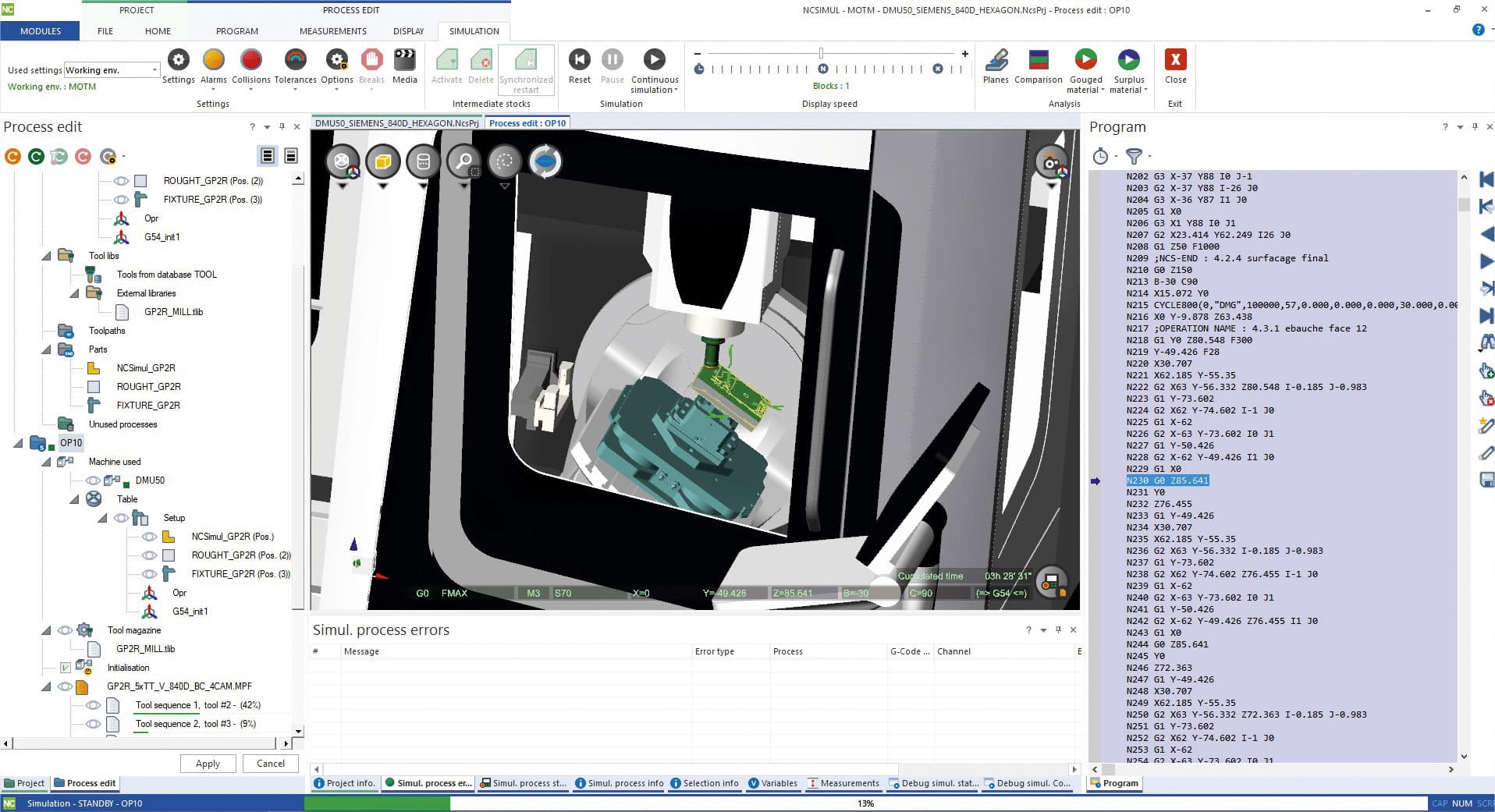Image resolution: width=1495 pixels, height=812 pixels.
Task: Open the Planes analysis tool
Action: click(996, 60)
